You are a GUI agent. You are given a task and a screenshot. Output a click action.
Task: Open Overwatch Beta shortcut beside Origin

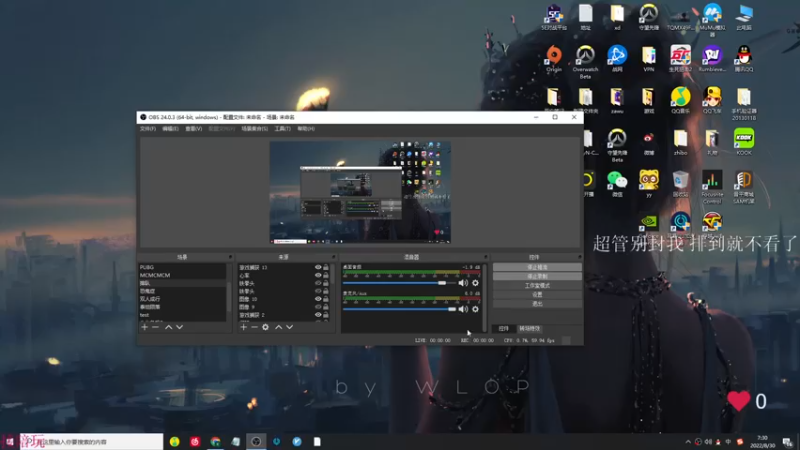585,62
